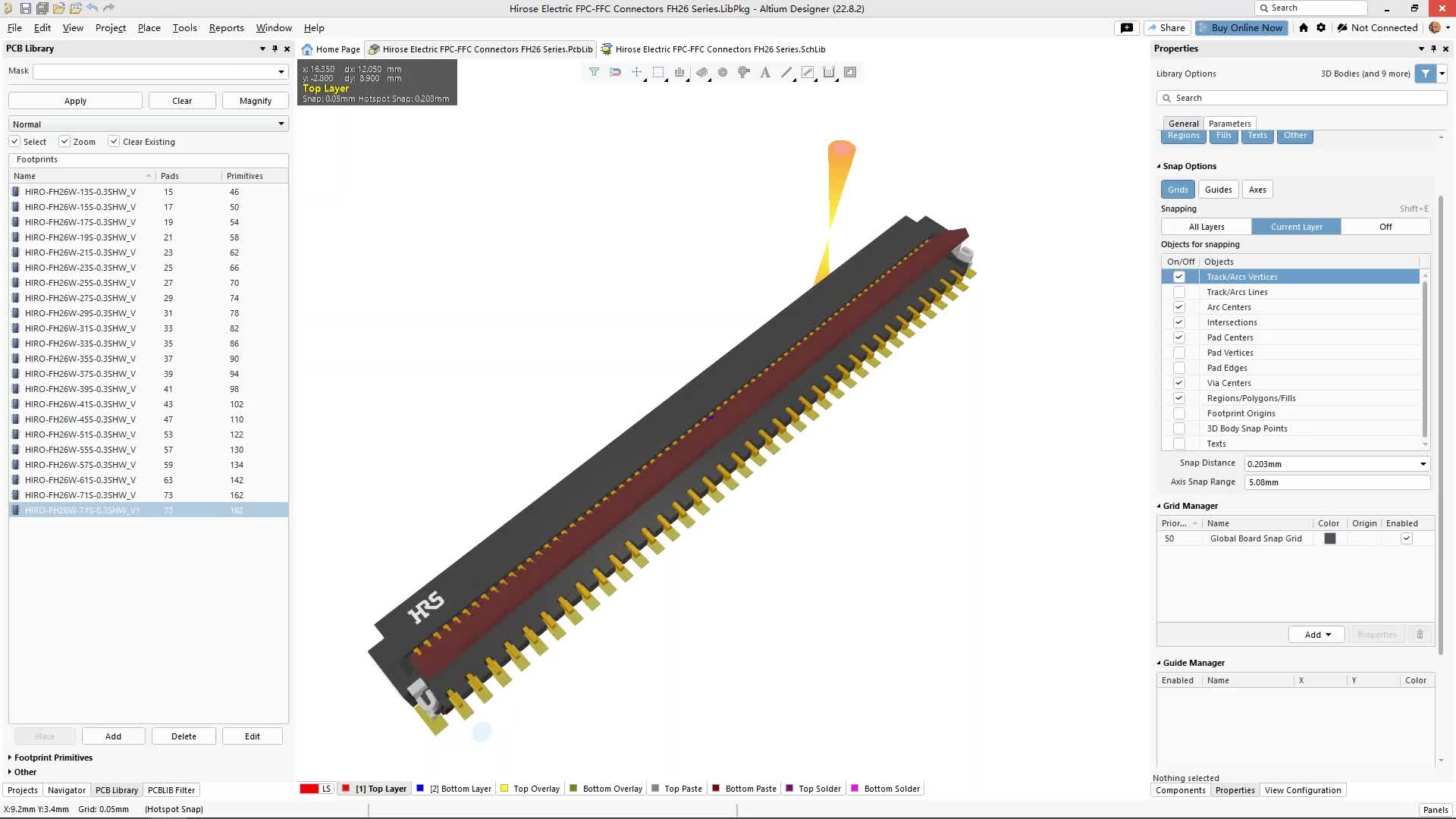The image size is (1456, 819).
Task: Click the Delete footprint button
Action: click(184, 736)
